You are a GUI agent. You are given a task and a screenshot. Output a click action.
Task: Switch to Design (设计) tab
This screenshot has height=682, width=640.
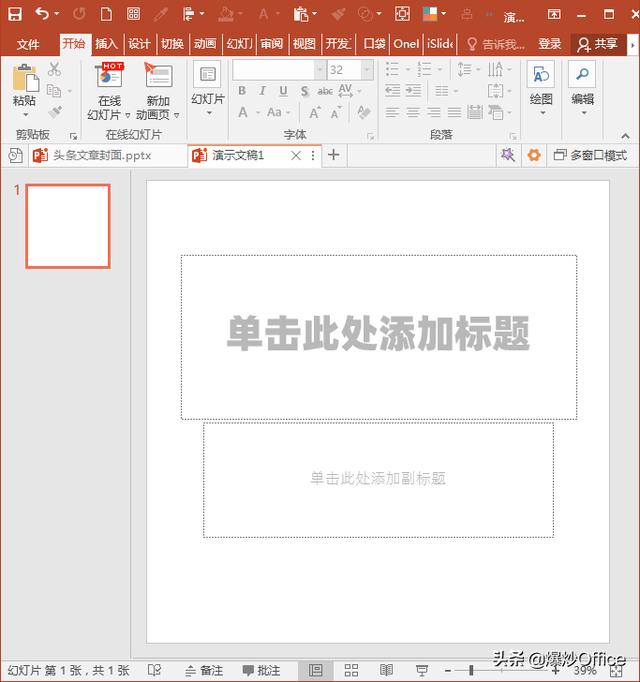139,44
